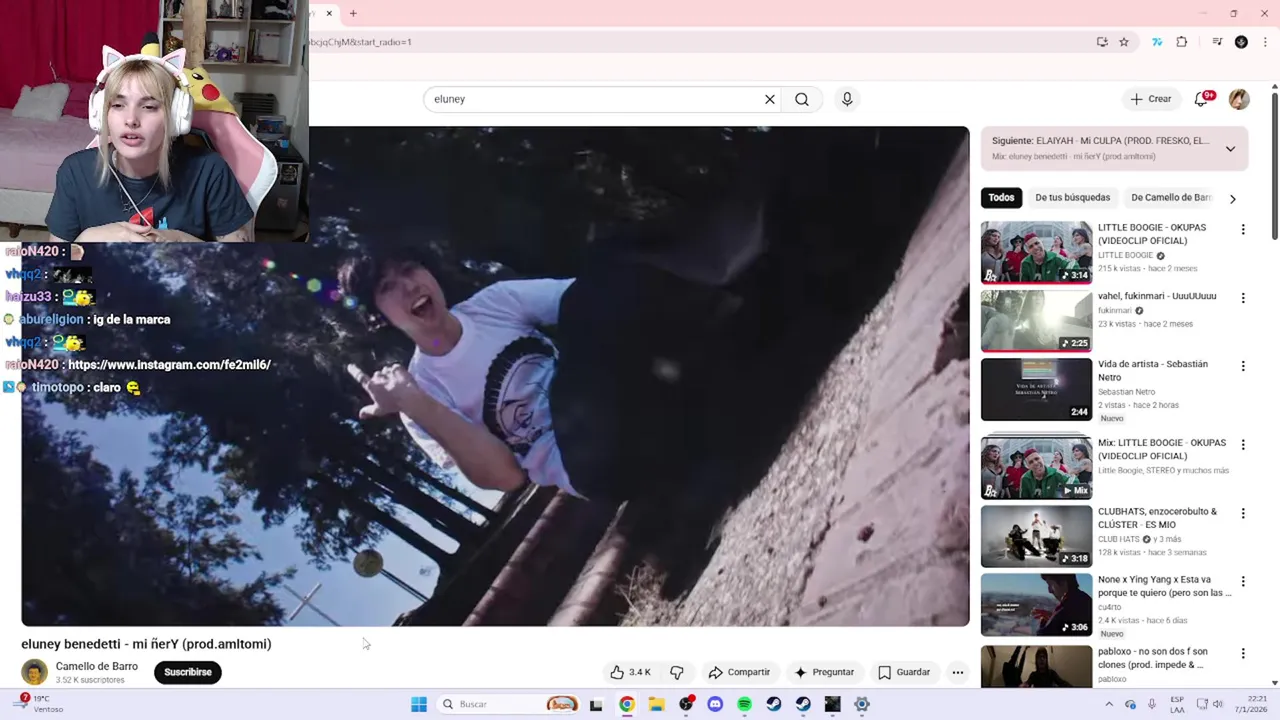The height and width of the screenshot is (720, 1280).
Task: Open the Windows Start menu
Action: pyautogui.click(x=419, y=704)
